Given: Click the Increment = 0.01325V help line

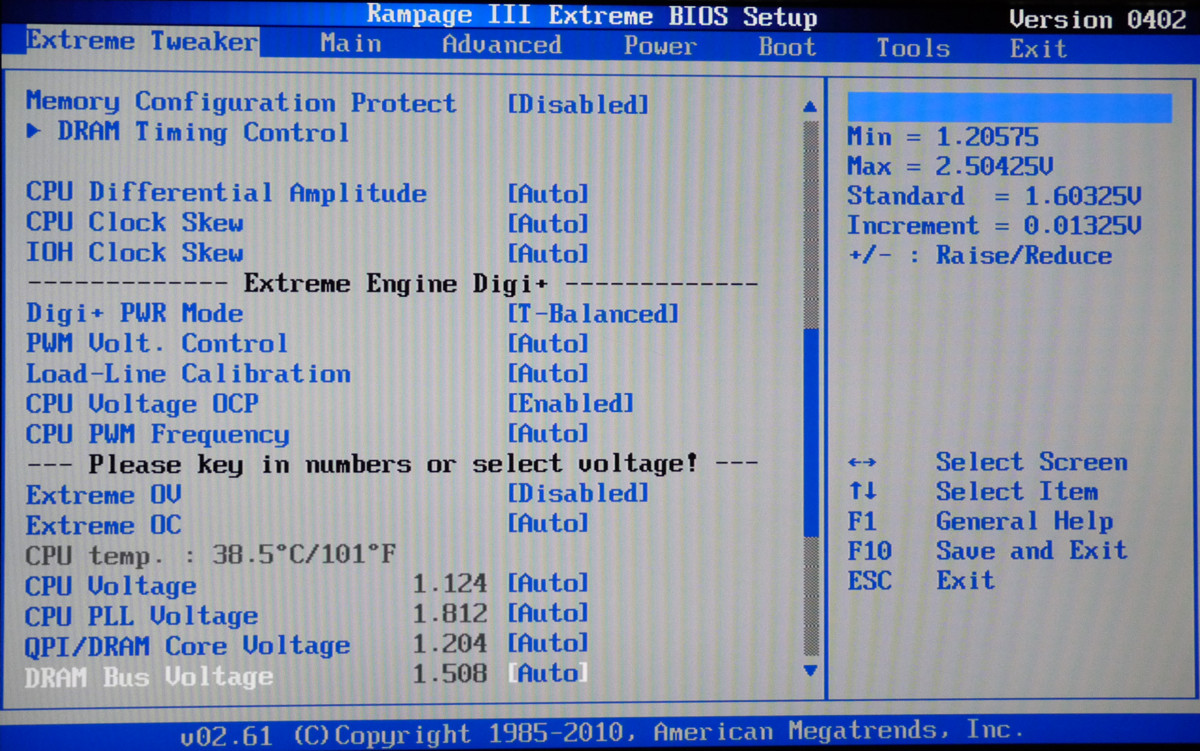Looking at the screenshot, I should (994, 226).
